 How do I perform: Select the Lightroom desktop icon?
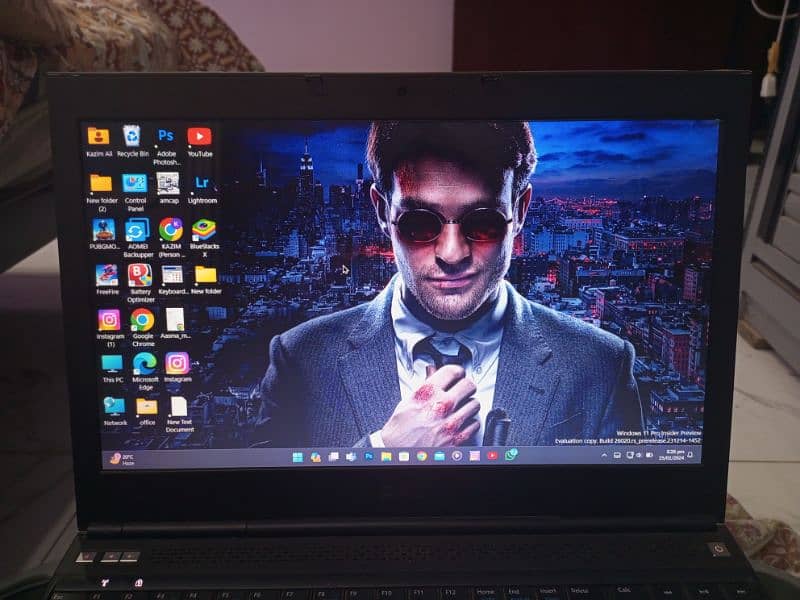(x=202, y=183)
